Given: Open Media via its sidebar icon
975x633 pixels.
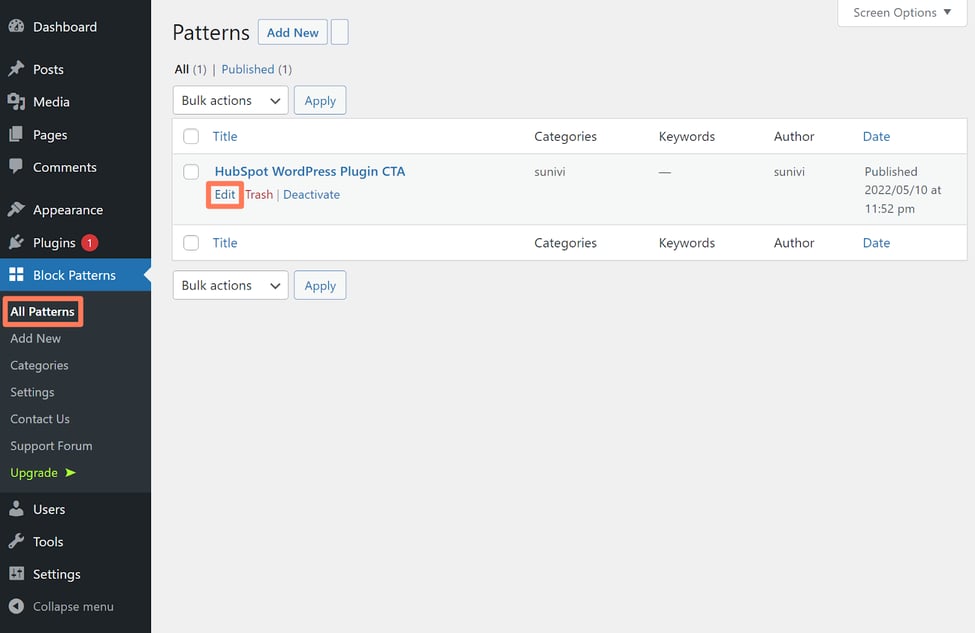Looking at the screenshot, I should pos(16,102).
